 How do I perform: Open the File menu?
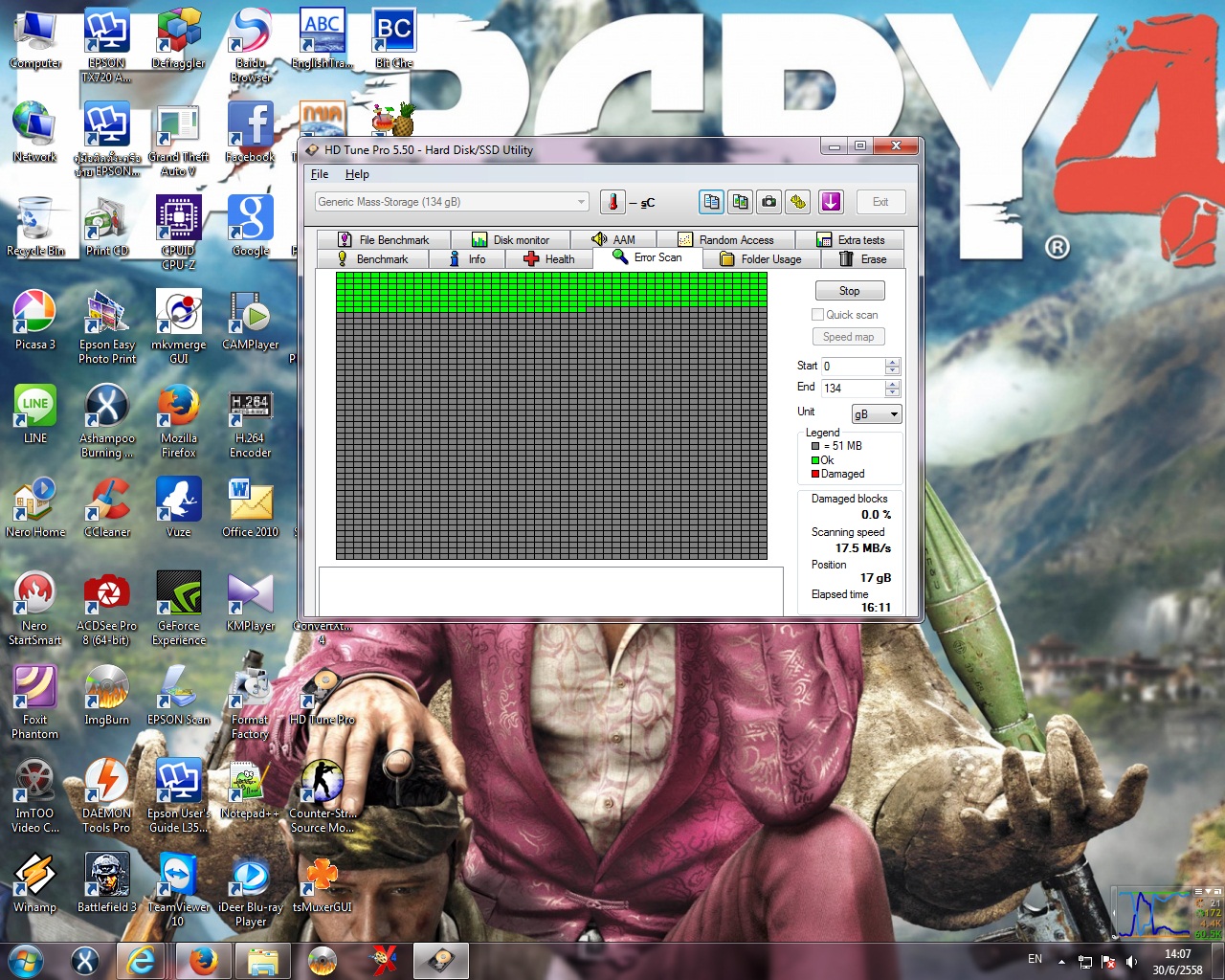[x=320, y=174]
